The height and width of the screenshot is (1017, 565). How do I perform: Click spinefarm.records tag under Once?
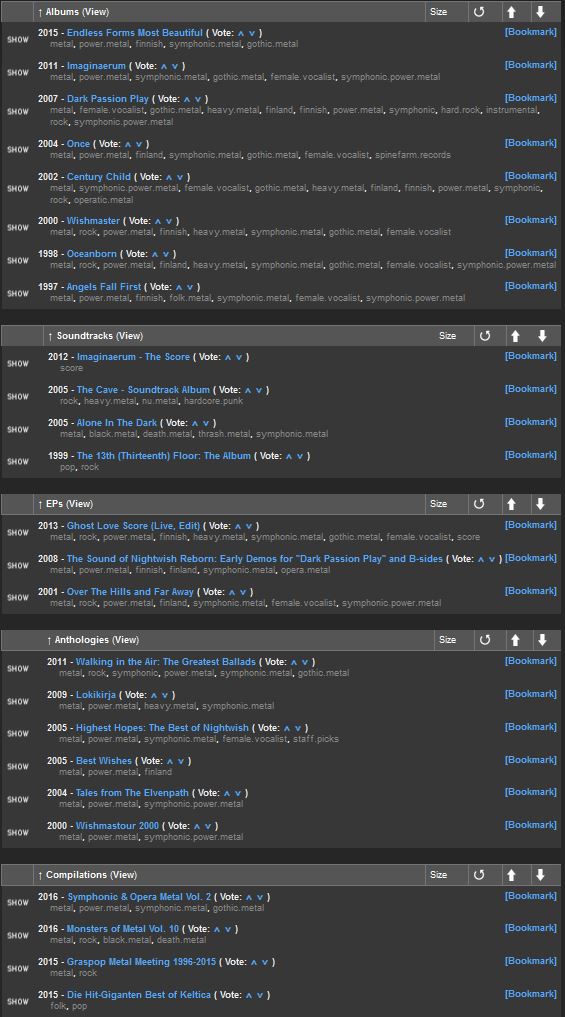coord(413,155)
